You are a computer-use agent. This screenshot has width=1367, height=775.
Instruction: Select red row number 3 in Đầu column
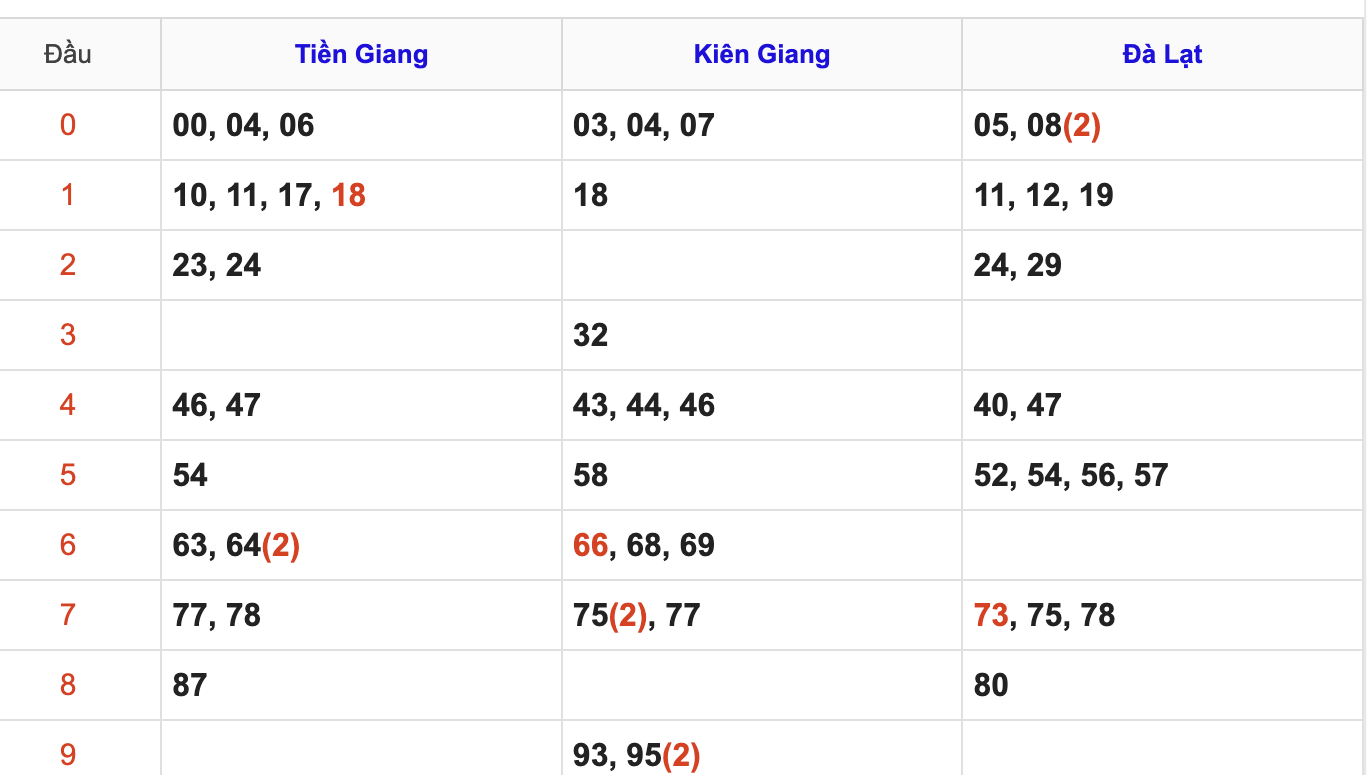click(68, 335)
